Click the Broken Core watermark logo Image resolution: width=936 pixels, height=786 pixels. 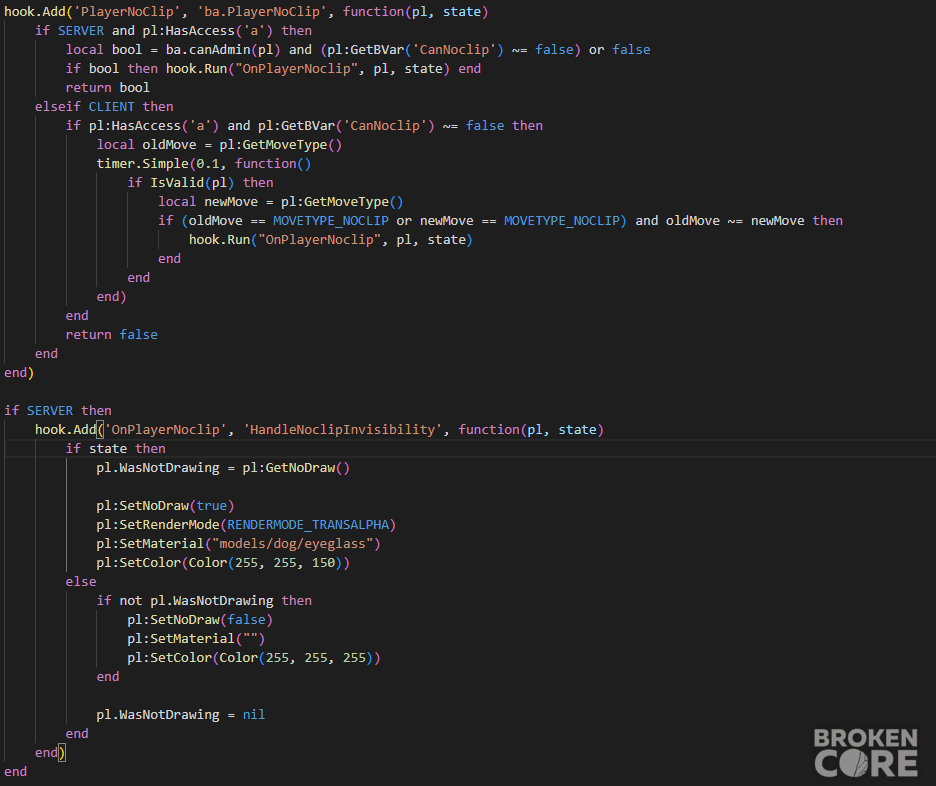click(x=866, y=753)
